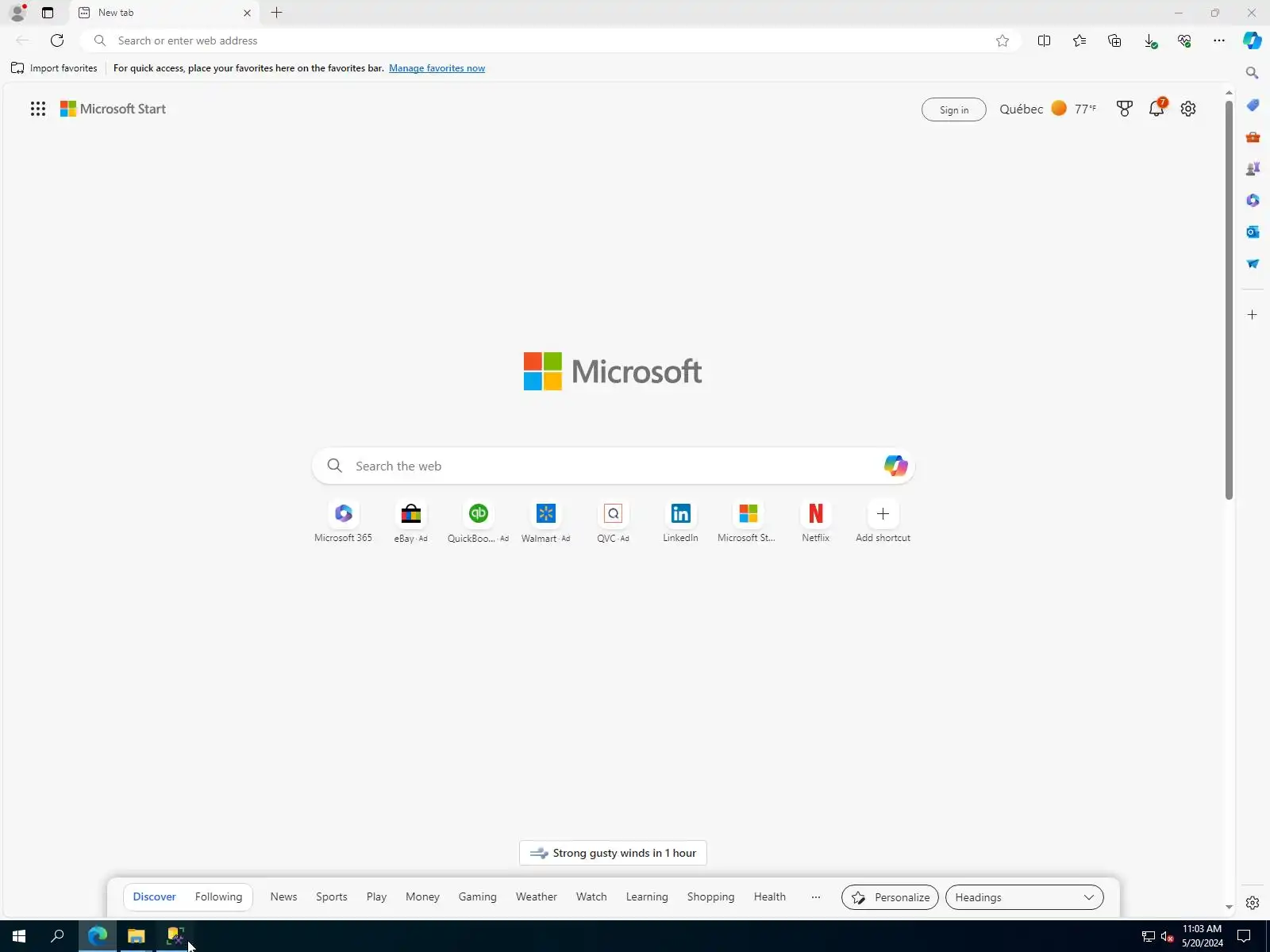Open the eBay shortcut
Screen dimensions: 1270x952
click(410, 522)
